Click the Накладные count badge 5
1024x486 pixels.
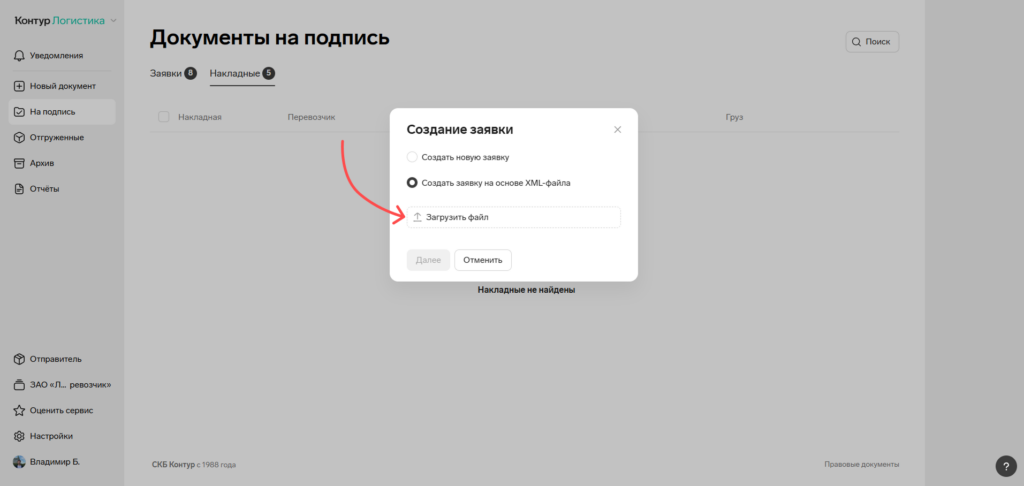tap(268, 73)
